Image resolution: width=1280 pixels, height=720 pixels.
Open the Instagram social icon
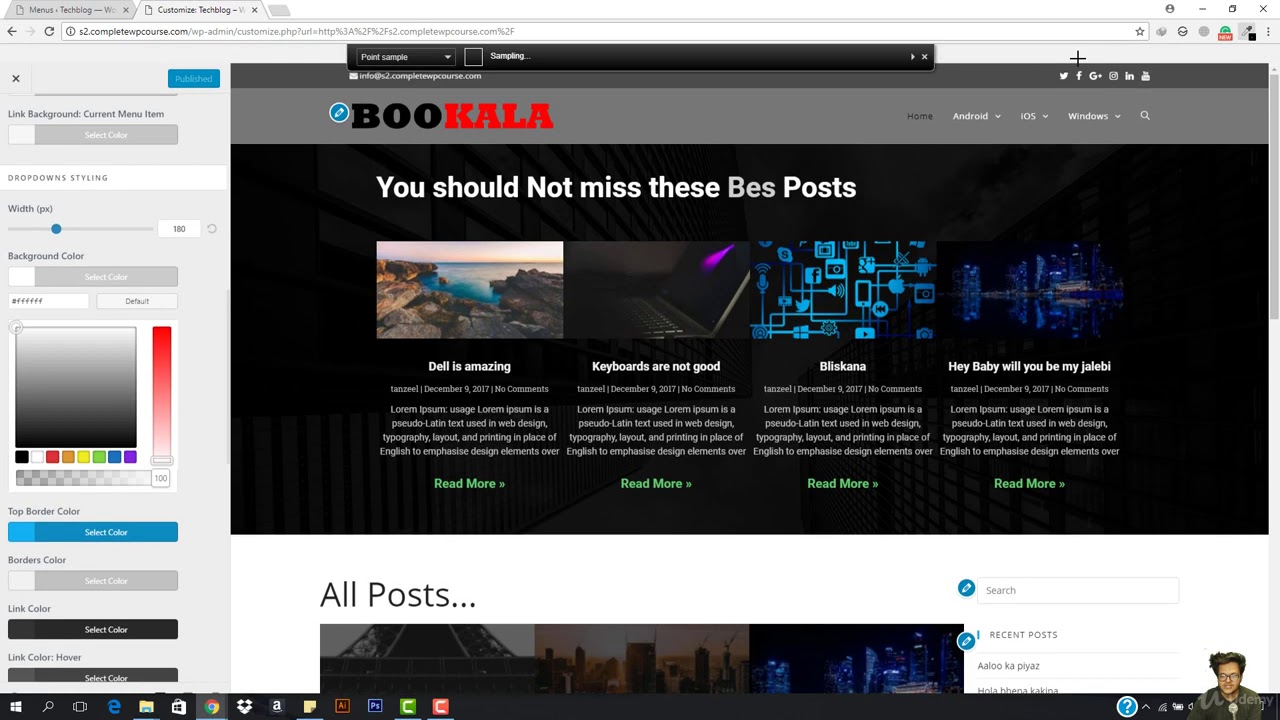1113,76
